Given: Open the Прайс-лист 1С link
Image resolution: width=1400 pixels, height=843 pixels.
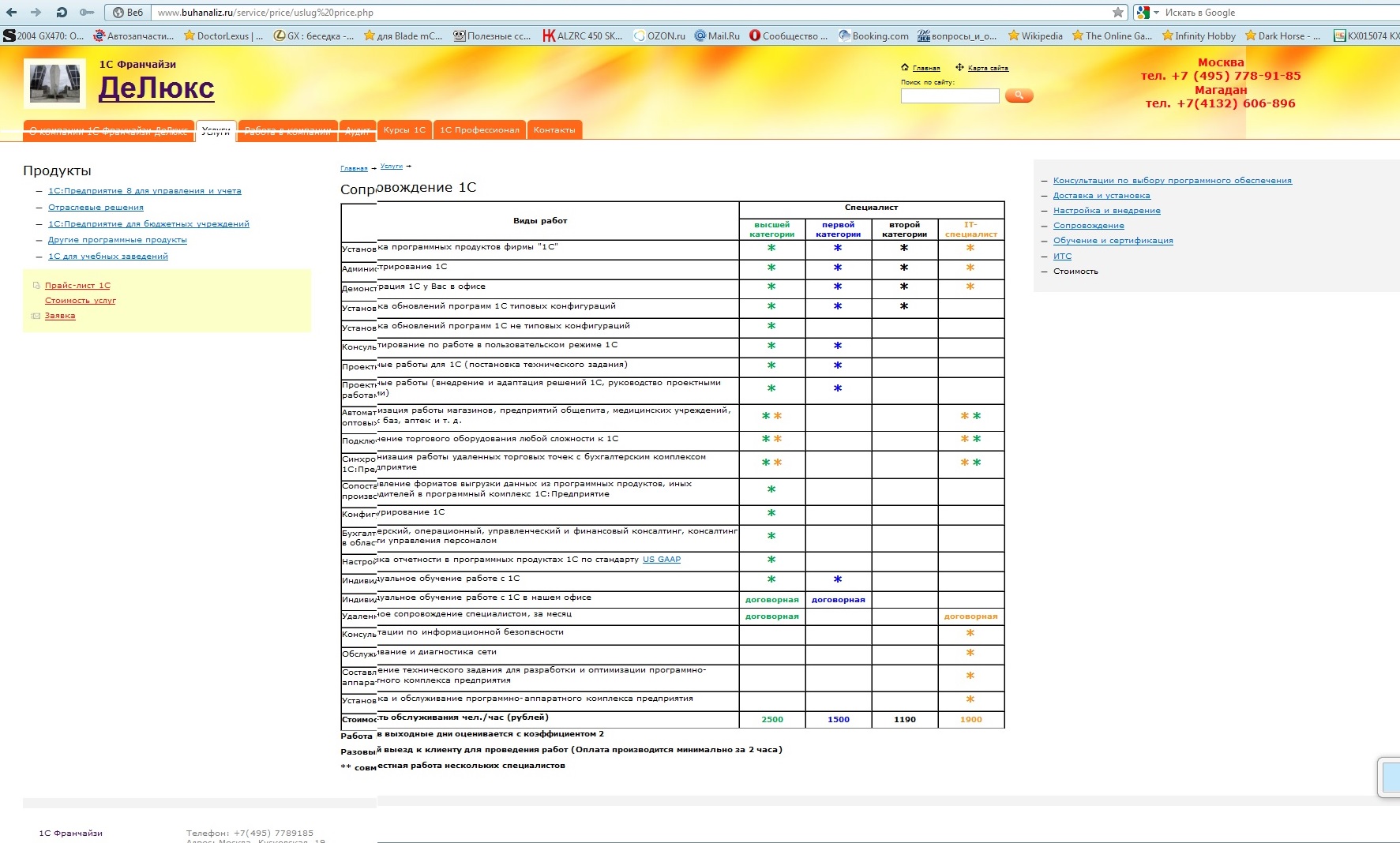Looking at the screenshot, I should (77, 286).
